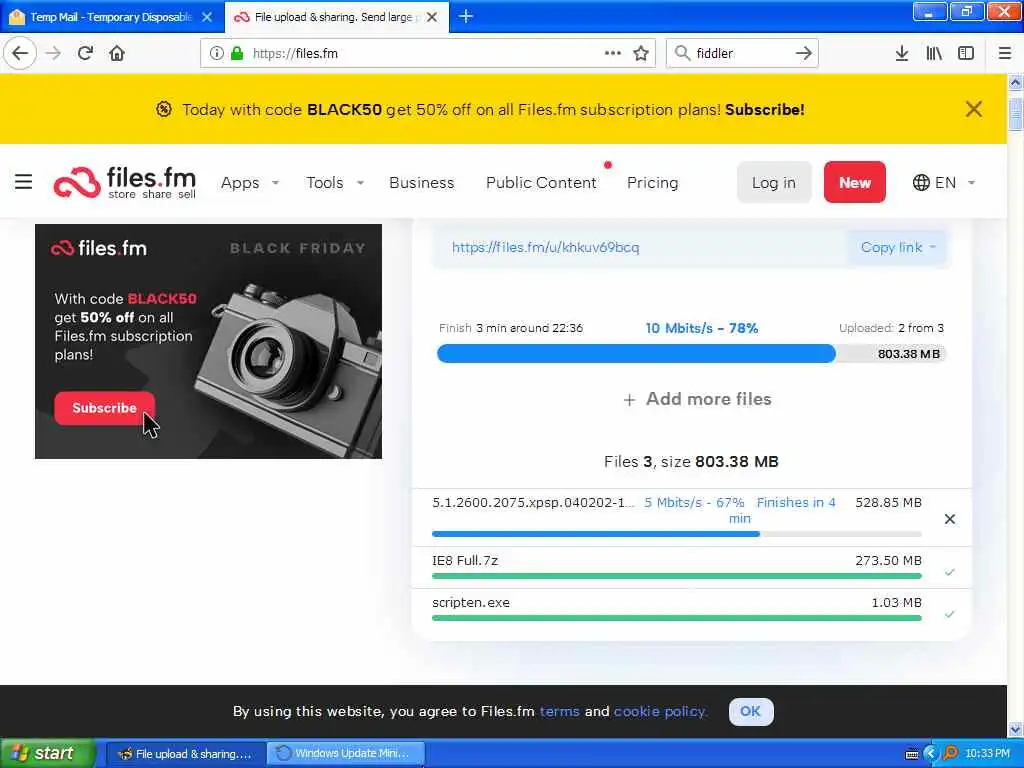Image resolution: width=1024 pixels, height=768 pixels.
Task: Reload the page with the refresh icon
Action: 85,53
